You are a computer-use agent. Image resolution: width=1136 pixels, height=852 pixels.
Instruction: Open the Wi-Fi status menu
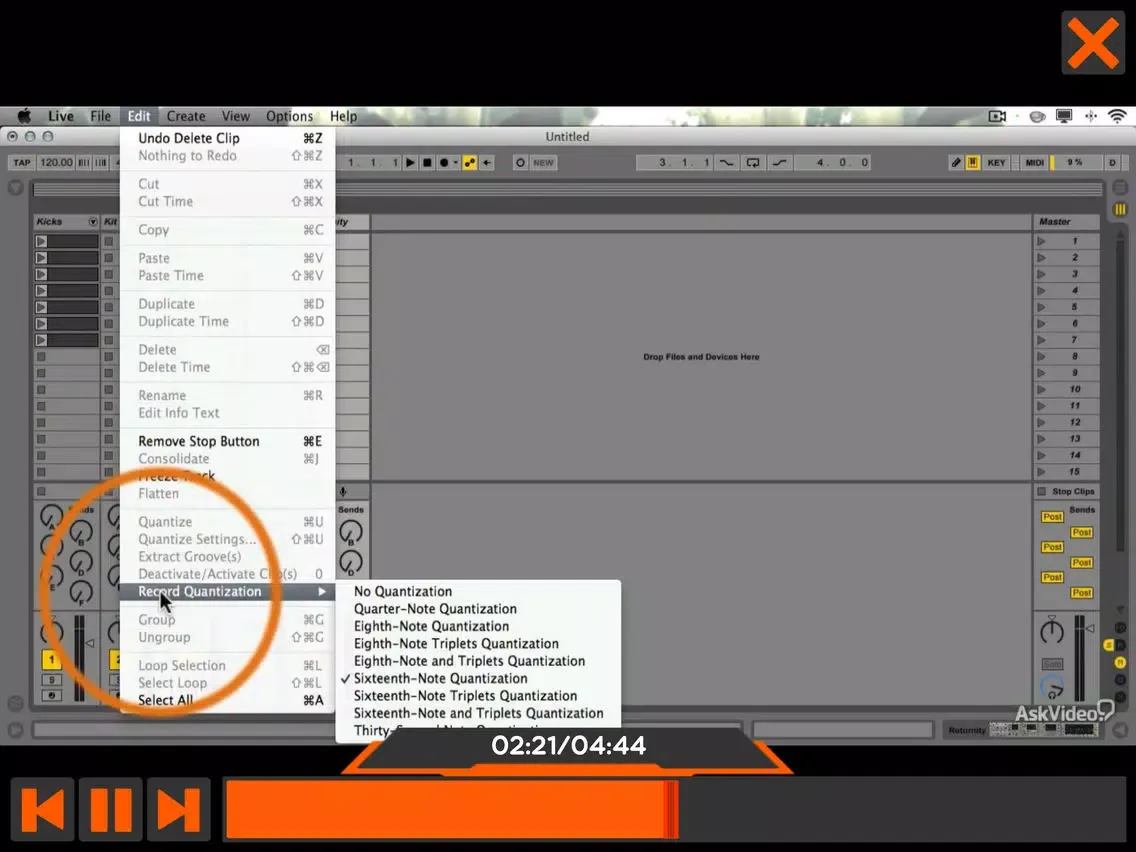coord(1117,116)
